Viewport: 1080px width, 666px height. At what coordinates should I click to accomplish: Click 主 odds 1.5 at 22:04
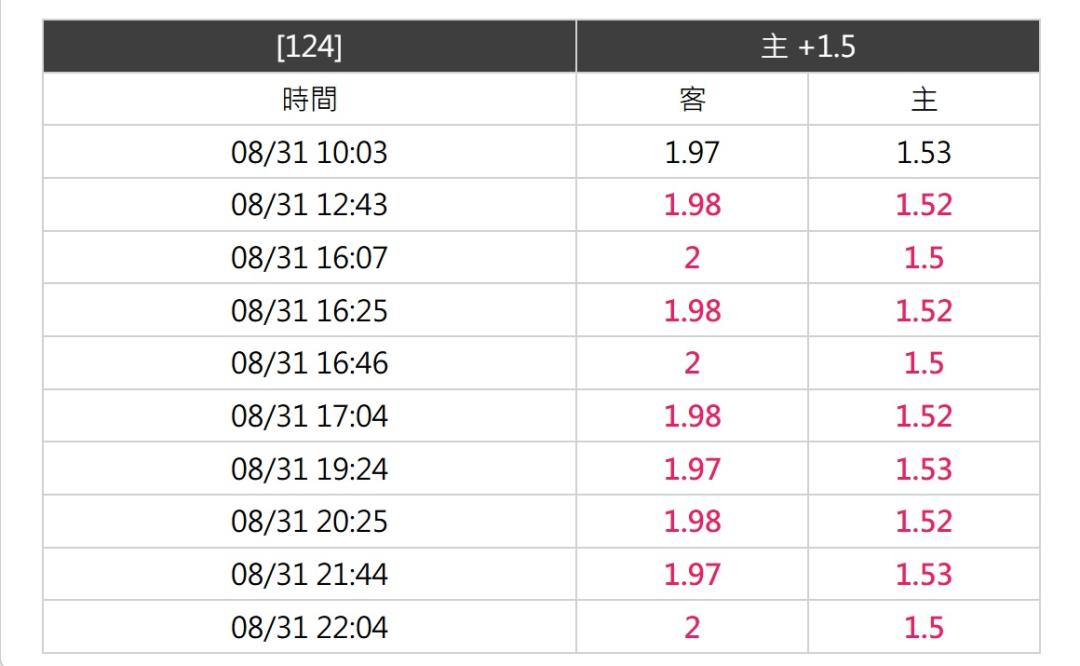click(x=924, y=627)
